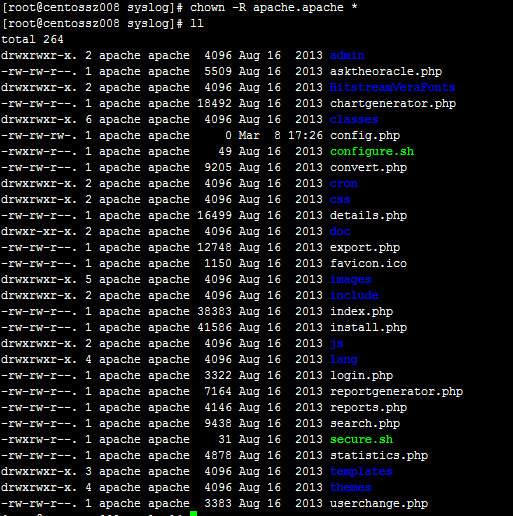Click the BitstreamVeraFonts directory entry

click(392, 87)
